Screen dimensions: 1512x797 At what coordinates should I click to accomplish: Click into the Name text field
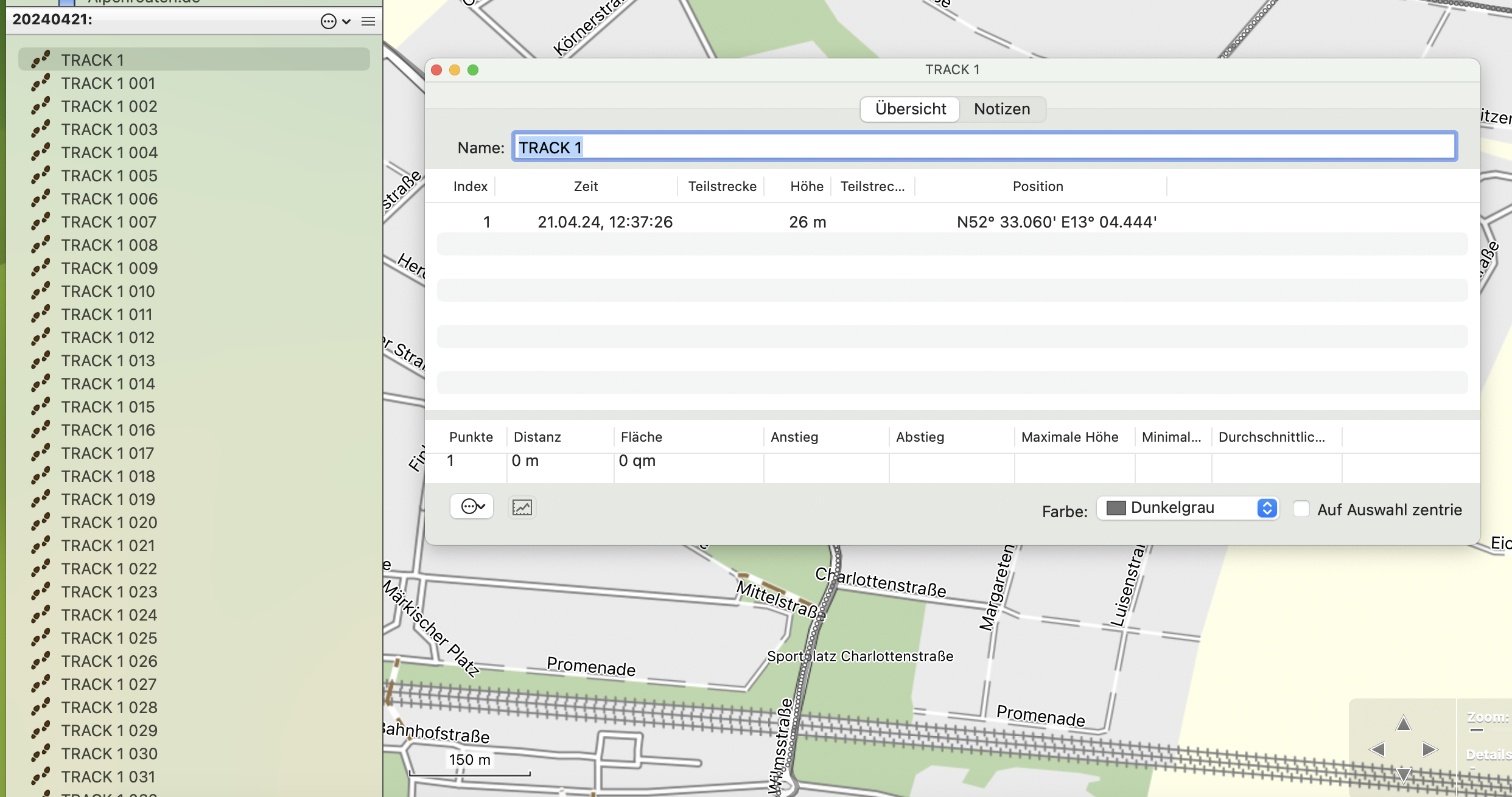pos(983,147)
